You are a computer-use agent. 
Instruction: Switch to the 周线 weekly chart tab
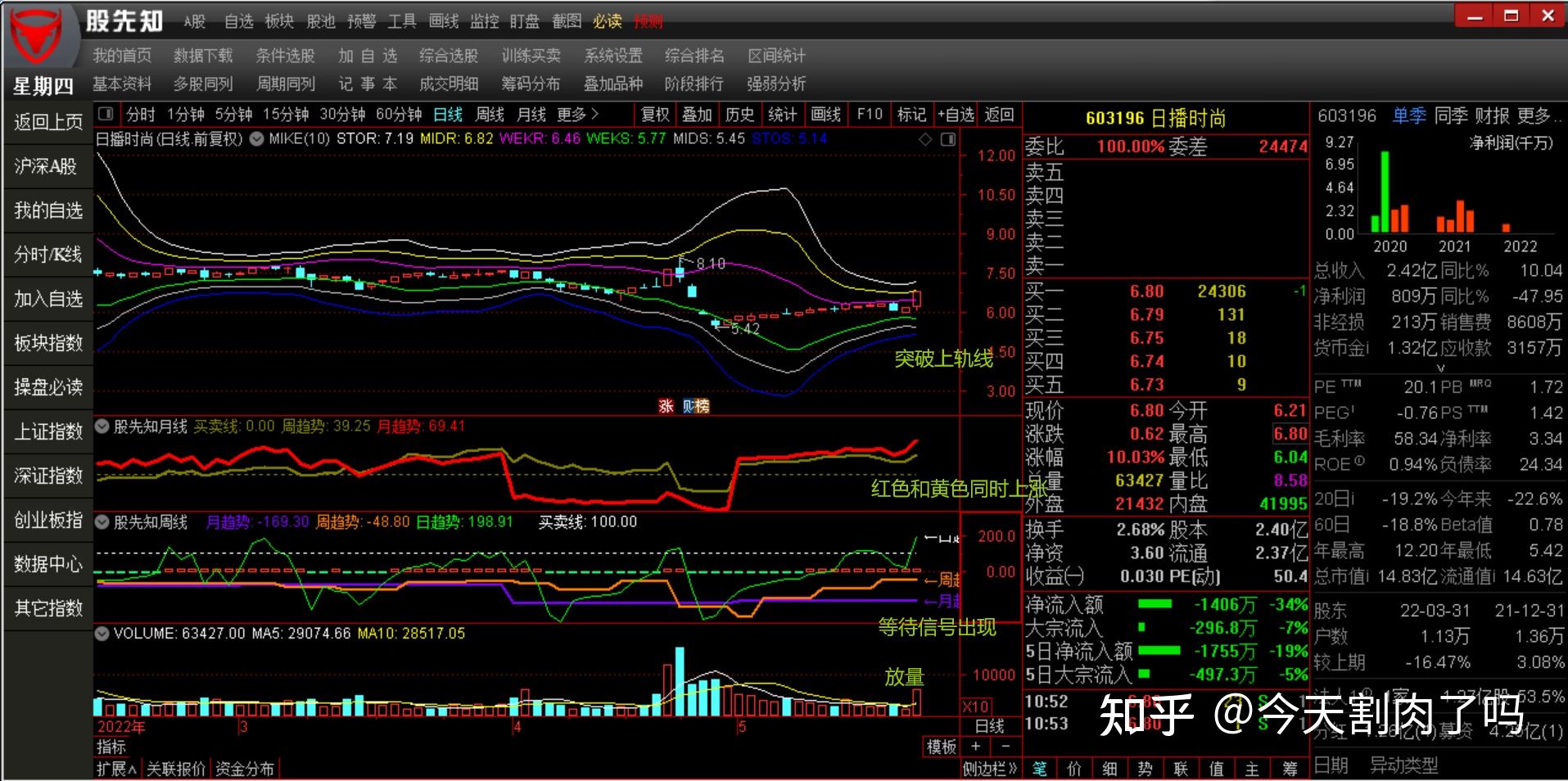(488, 115)
